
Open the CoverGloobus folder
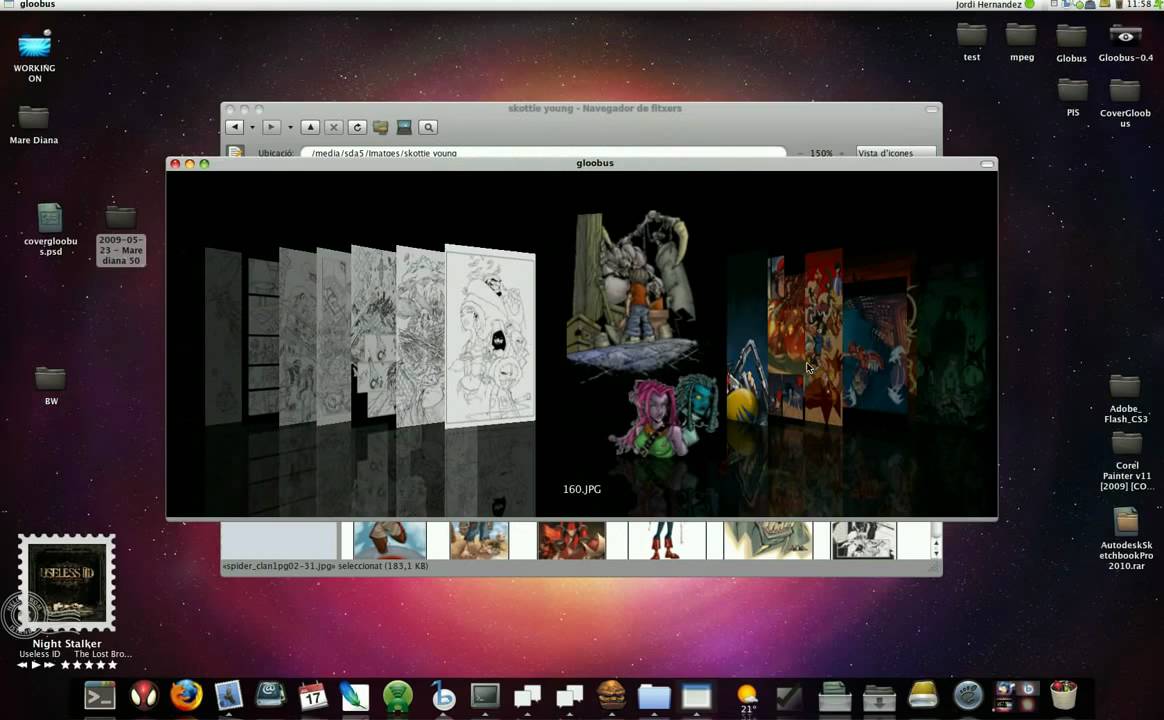(x=1125, y=103)
